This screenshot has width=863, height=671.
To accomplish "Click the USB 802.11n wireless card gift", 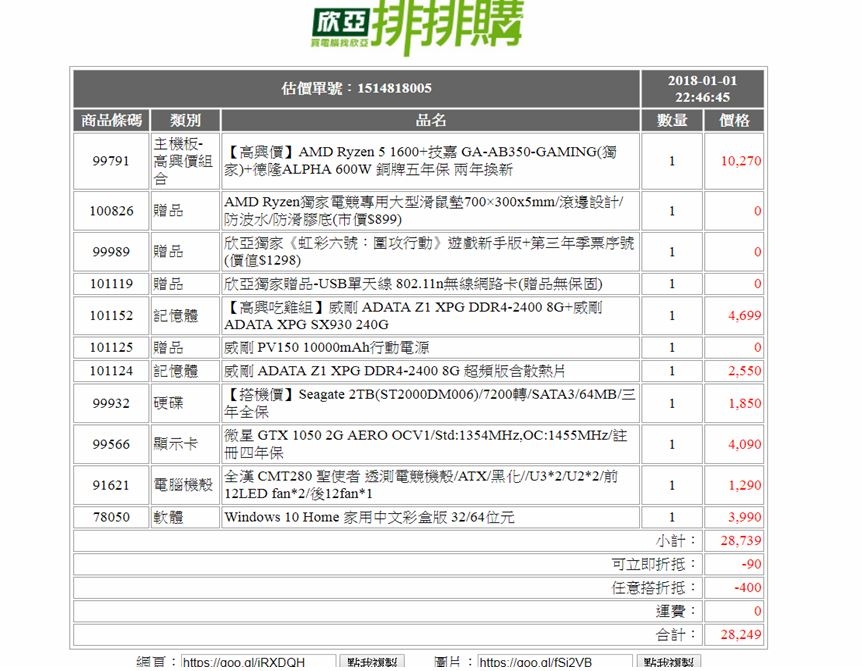I will [413, 283].
